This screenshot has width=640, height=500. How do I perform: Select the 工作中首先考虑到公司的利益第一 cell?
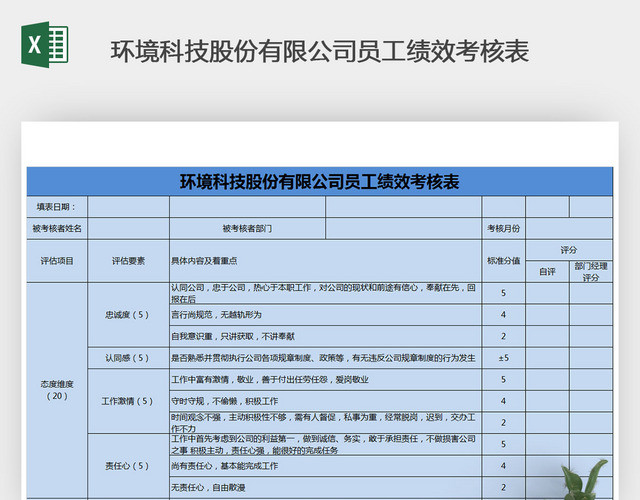click(x=326, y=444)
